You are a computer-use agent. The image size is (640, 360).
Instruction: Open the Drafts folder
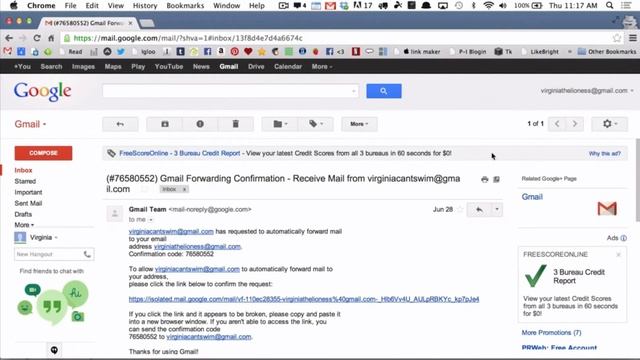coord(23,214)
